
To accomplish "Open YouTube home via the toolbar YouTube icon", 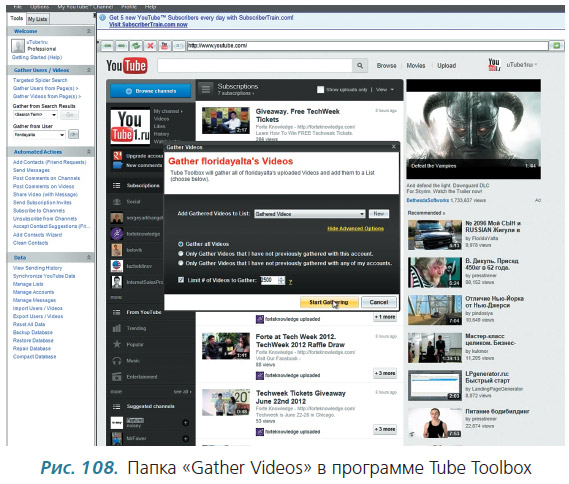I will pos(164,46).
